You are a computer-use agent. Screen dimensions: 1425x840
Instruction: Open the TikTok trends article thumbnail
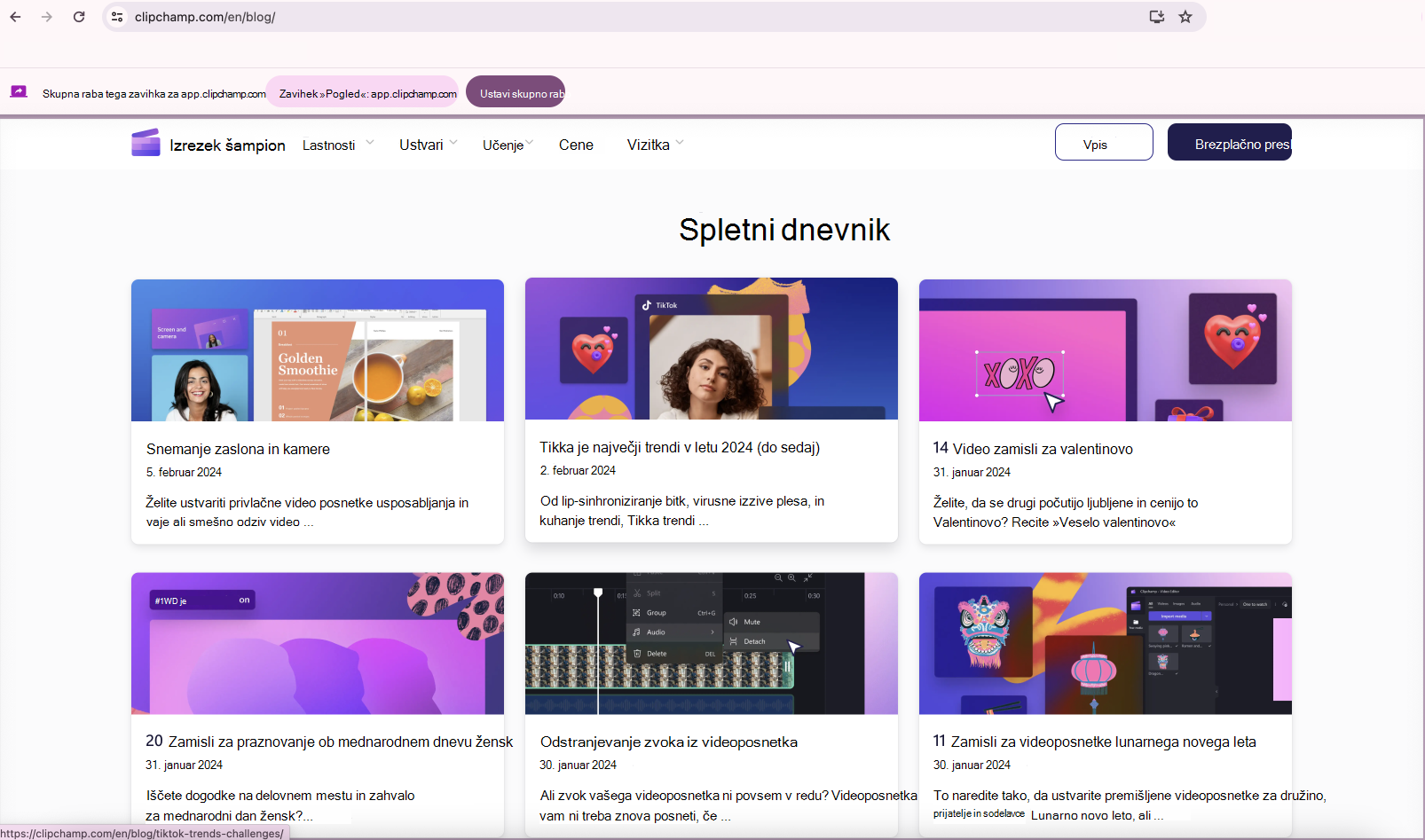tap(712, 349)
